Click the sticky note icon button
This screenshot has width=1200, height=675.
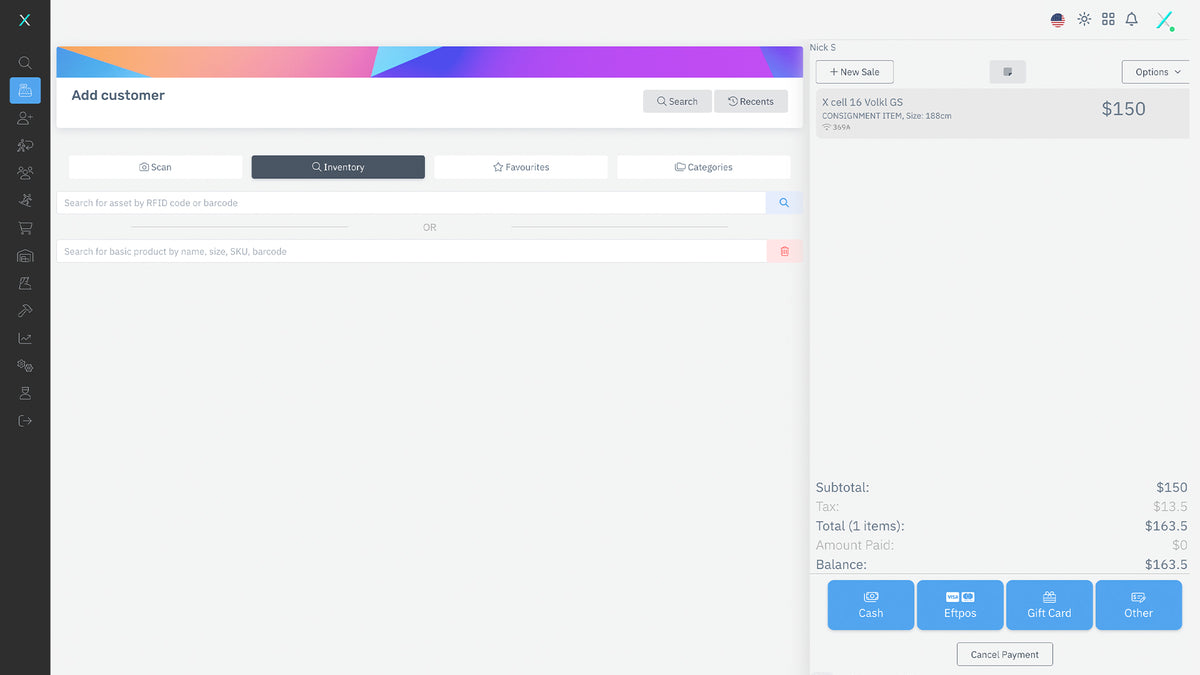[1007, 72]
